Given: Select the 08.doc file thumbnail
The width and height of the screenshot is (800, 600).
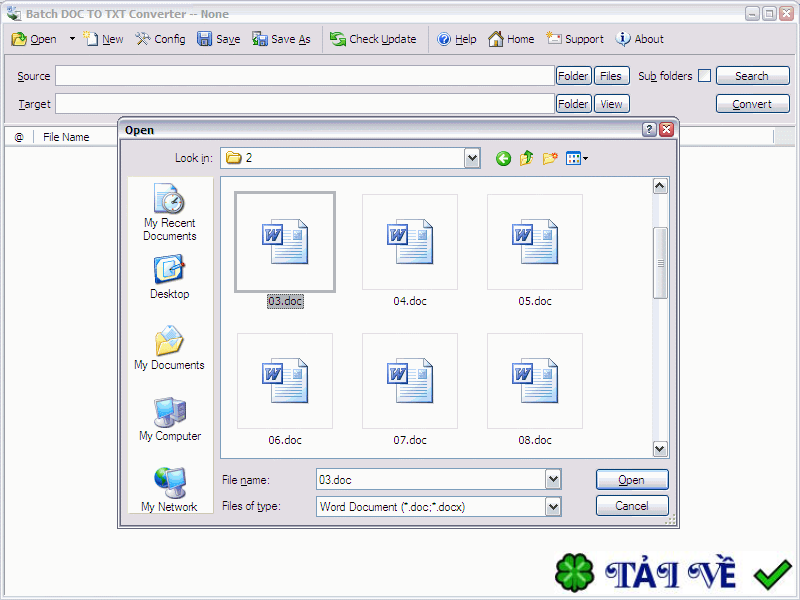Looking at the screenshot, I should [535, 381].
